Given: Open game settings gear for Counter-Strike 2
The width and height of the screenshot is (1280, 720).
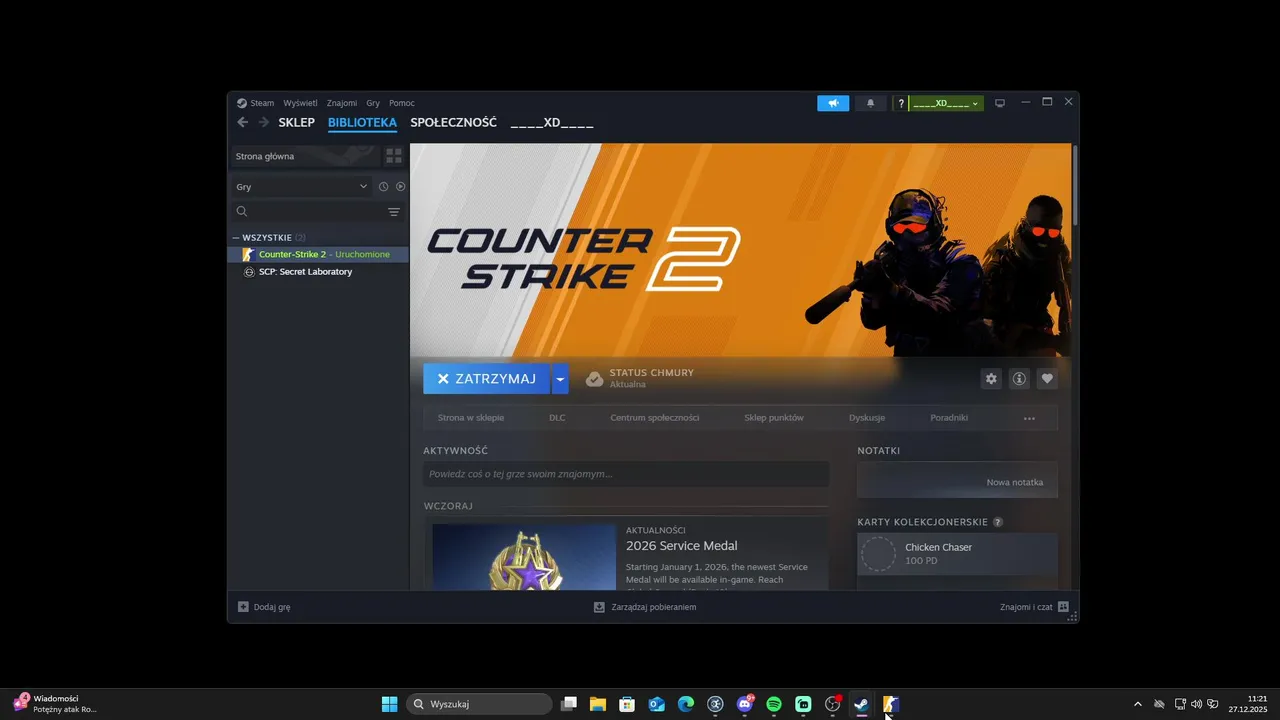Looking at the screenshot, I should click(x=991, y=379).
